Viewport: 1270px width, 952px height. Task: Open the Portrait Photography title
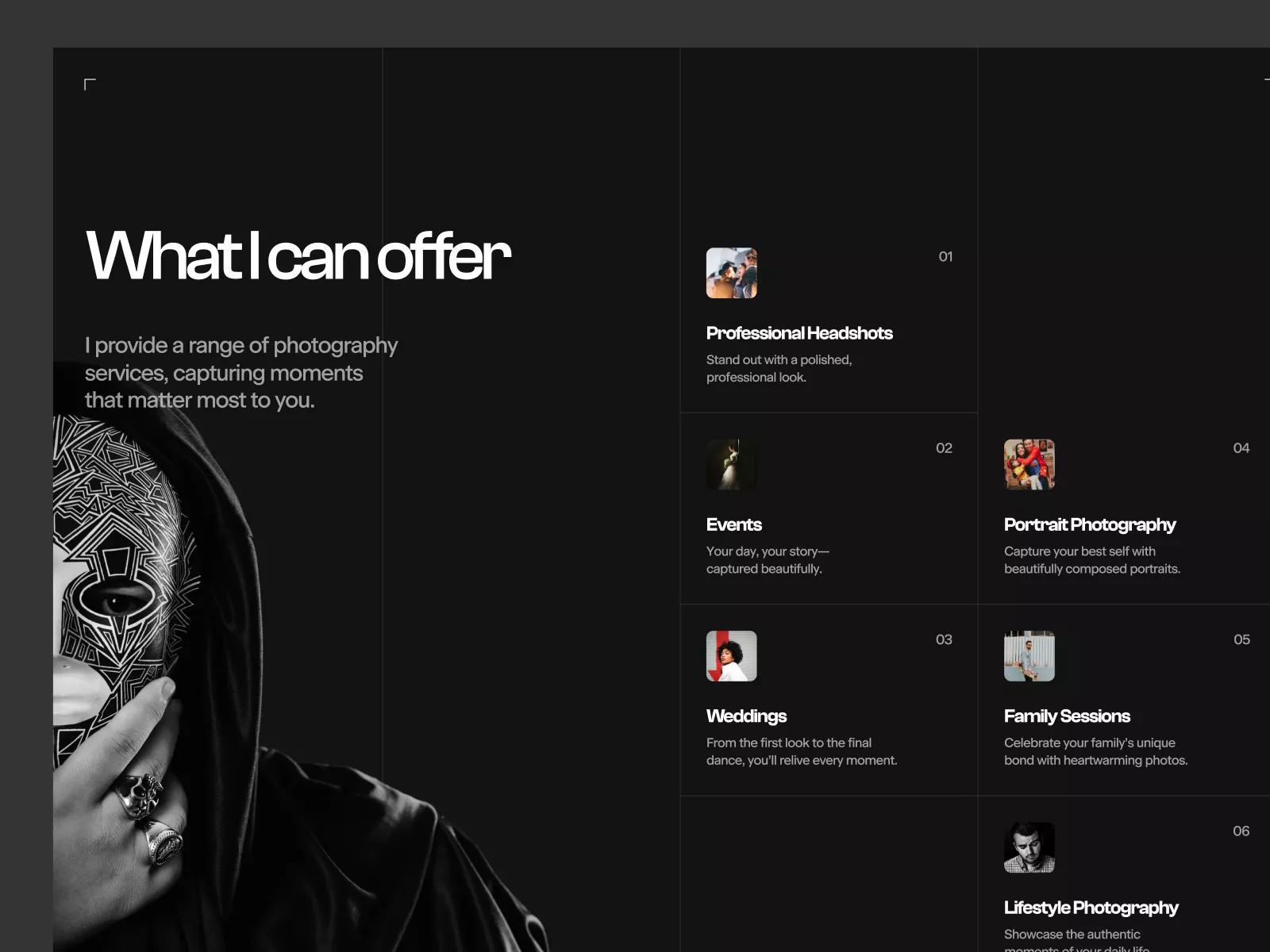coord(1090,524)
